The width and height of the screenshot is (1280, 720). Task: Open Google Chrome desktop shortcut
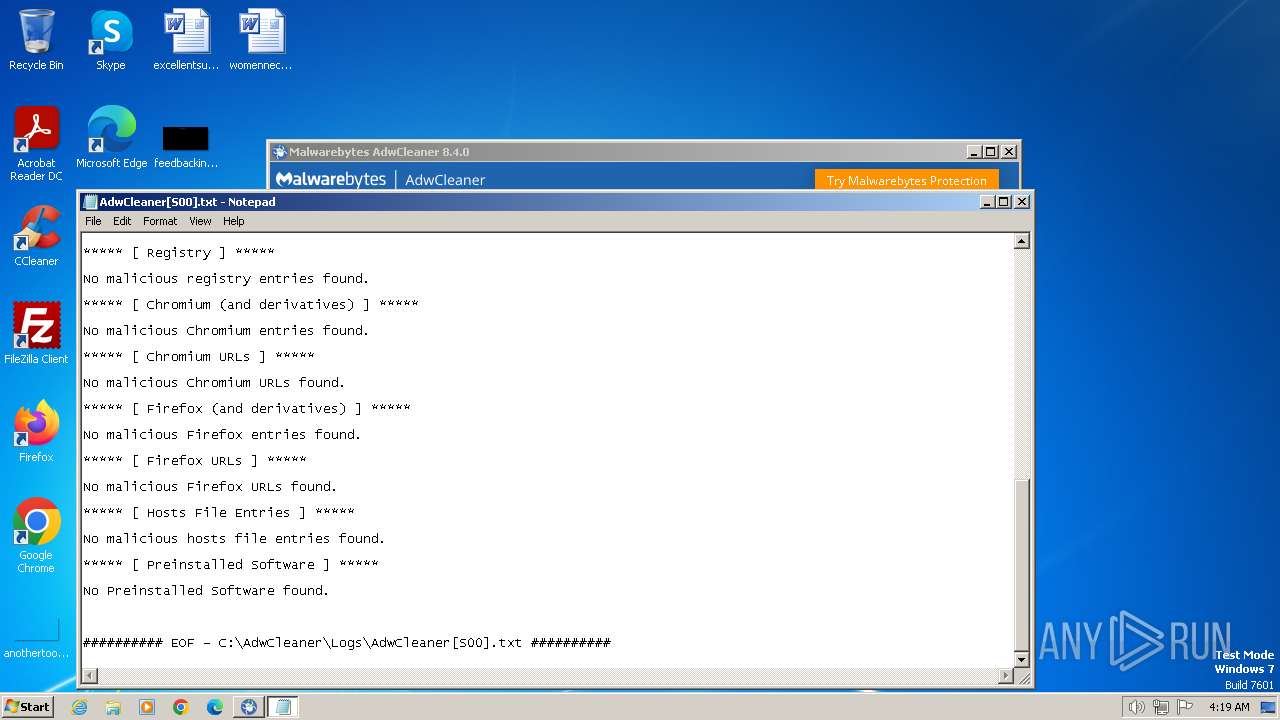click(x=36, y=536)
